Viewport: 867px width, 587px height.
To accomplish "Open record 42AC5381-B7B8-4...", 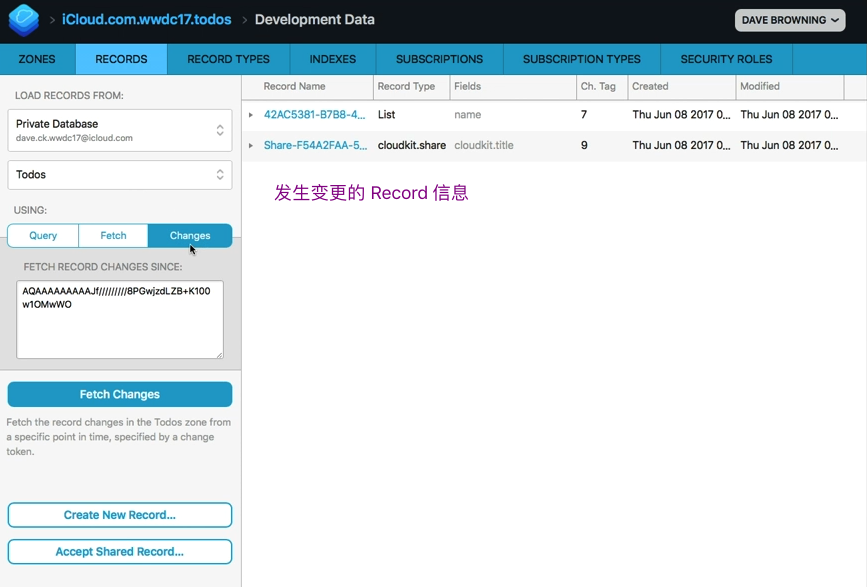I will click(315, 115).
